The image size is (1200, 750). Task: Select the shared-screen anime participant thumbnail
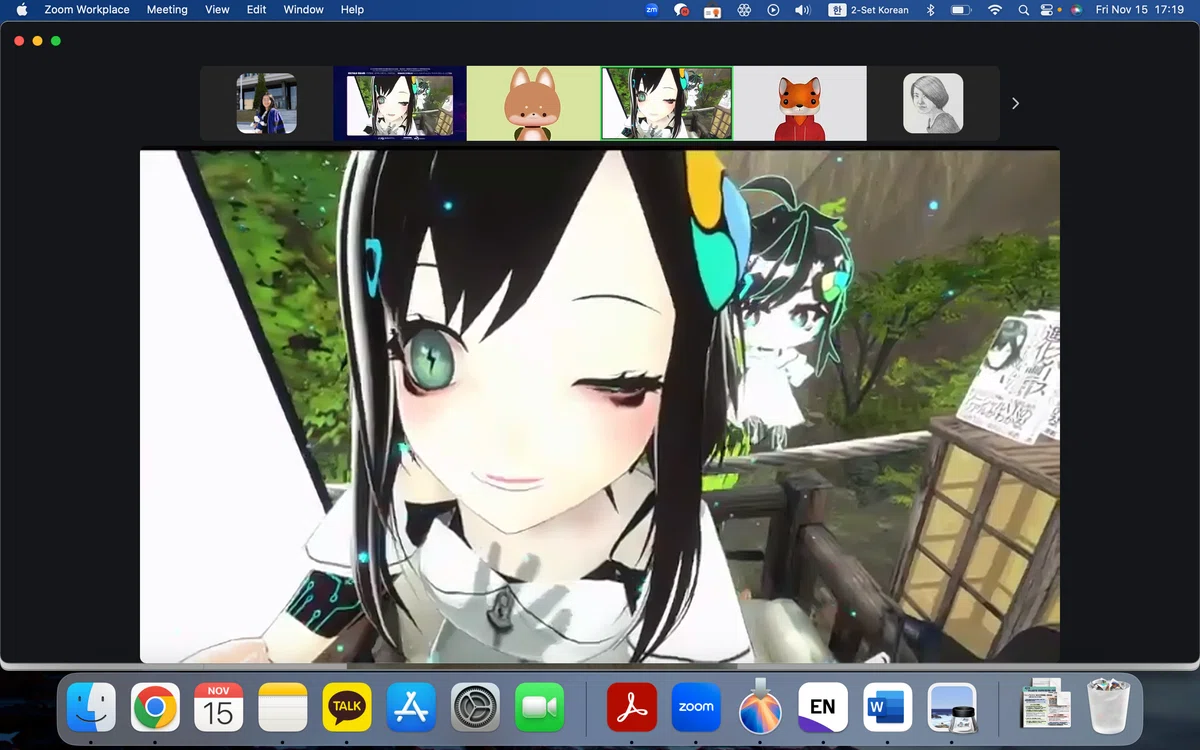[400, 103]
